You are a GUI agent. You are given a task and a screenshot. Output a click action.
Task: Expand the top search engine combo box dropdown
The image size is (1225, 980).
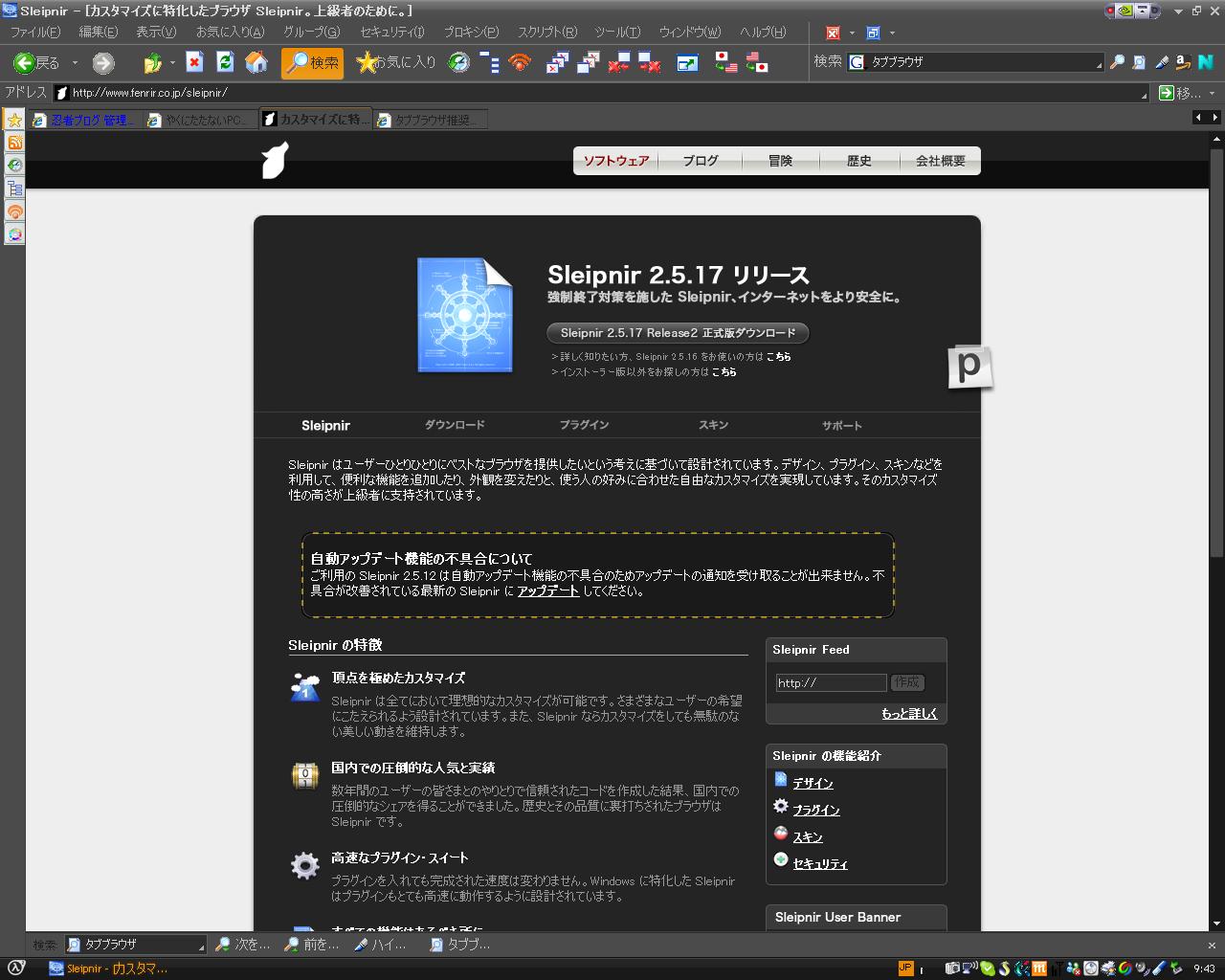[1099, 63]
